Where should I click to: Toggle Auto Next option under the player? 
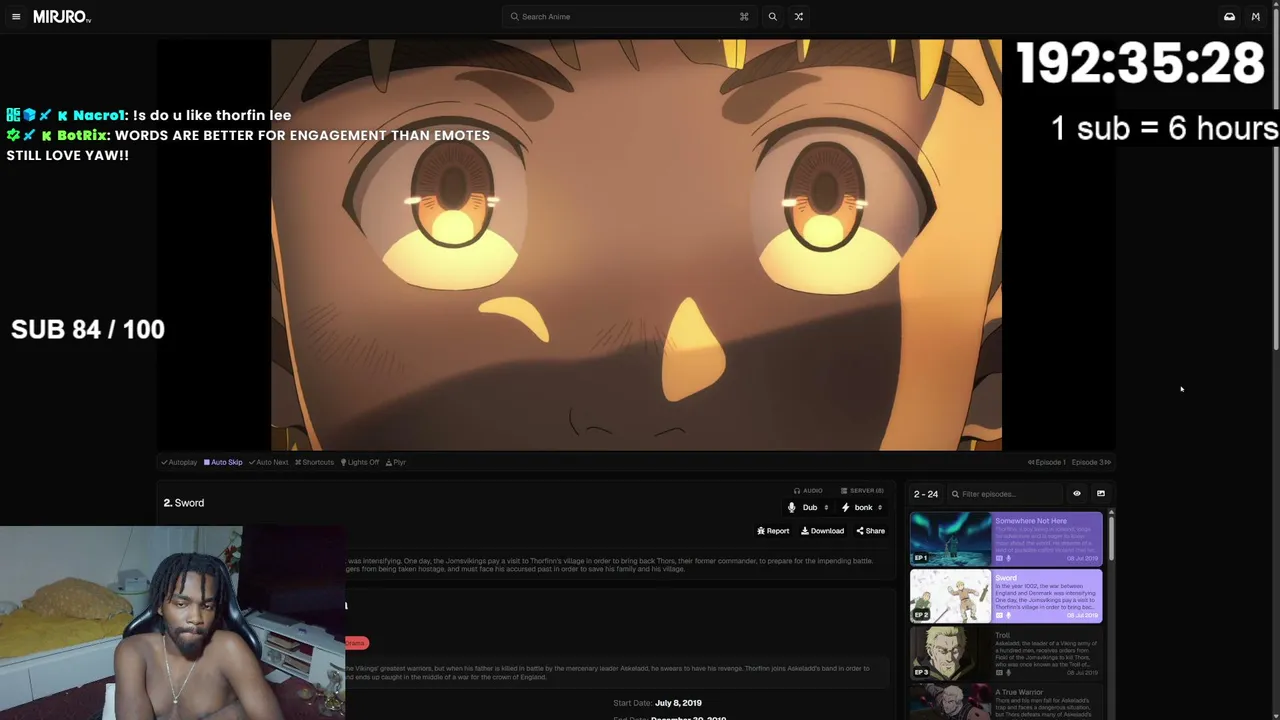[x=268, y=462]
